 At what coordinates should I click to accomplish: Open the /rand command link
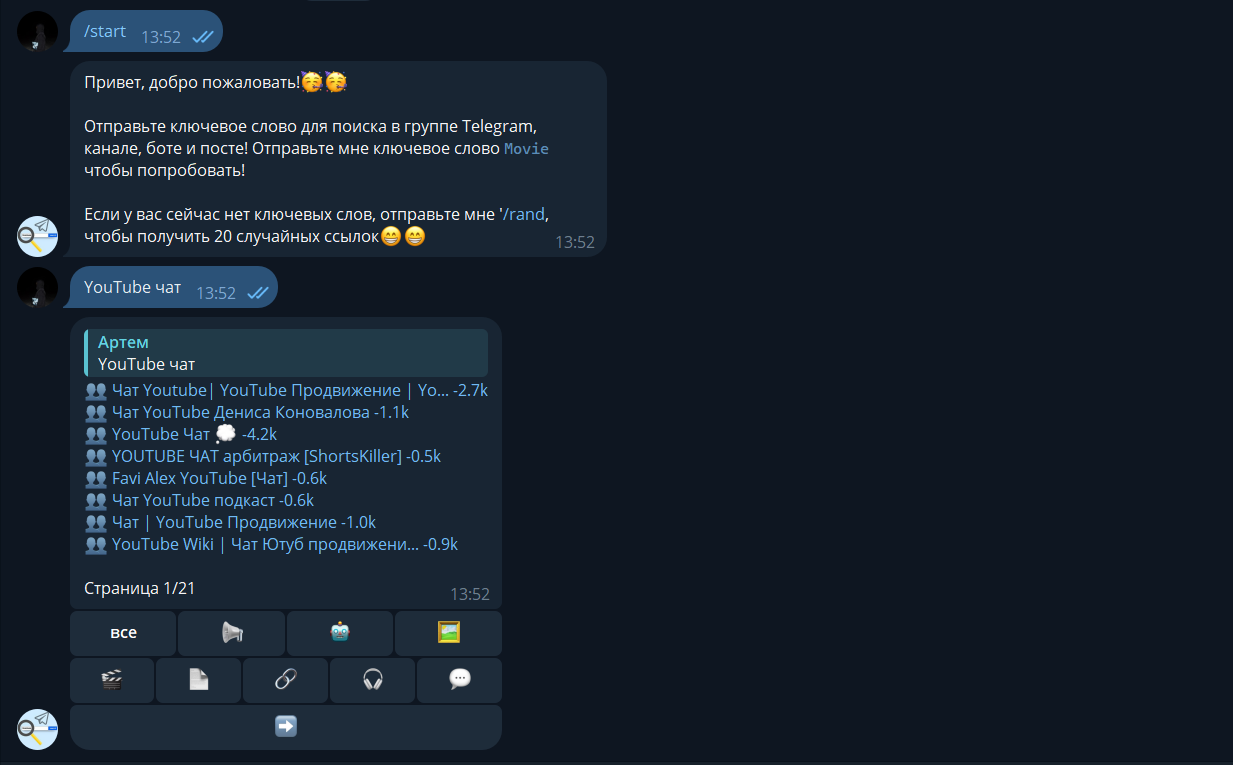[x=526, y=214]
